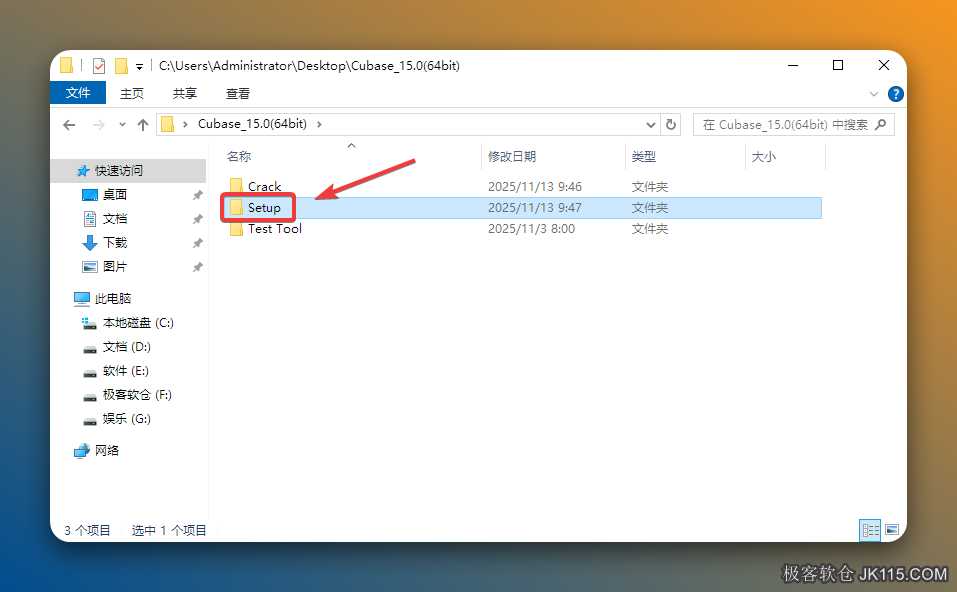This screenshot has width=957, height=592.
Task: Click the date 2025/11/3 8:00
Action: 531,228
